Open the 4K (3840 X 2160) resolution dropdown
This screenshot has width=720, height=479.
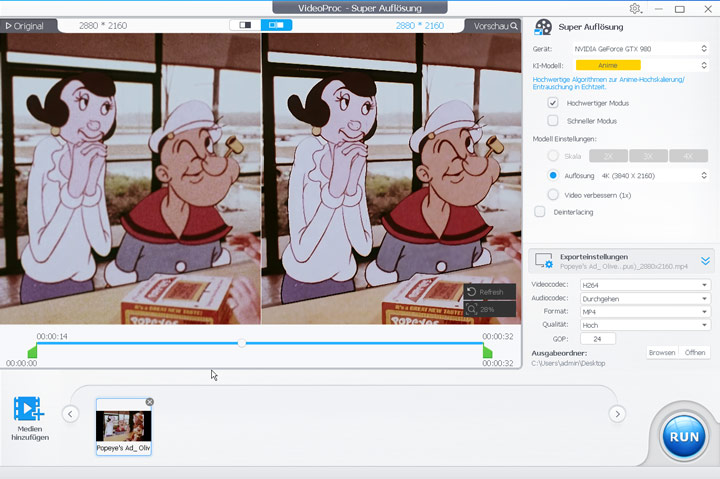pos(653,175)
